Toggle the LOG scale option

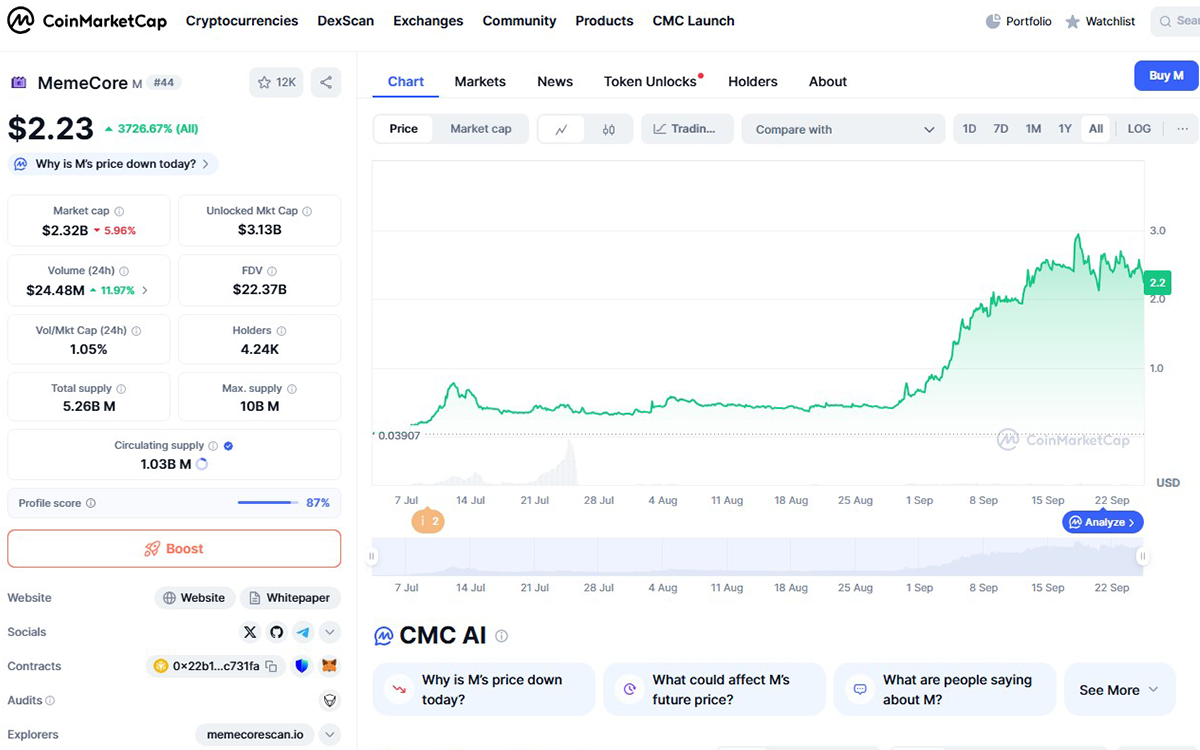pyautogui.click(x=1139, y=129)
